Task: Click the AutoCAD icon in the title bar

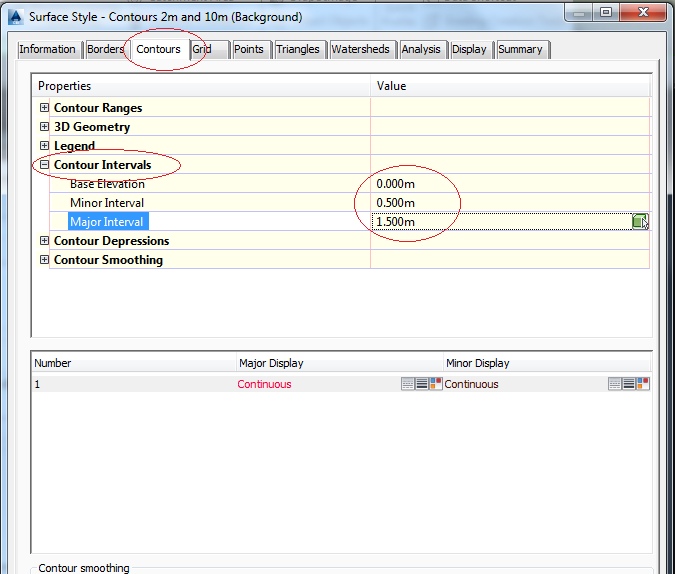Action: click(14, 15)
